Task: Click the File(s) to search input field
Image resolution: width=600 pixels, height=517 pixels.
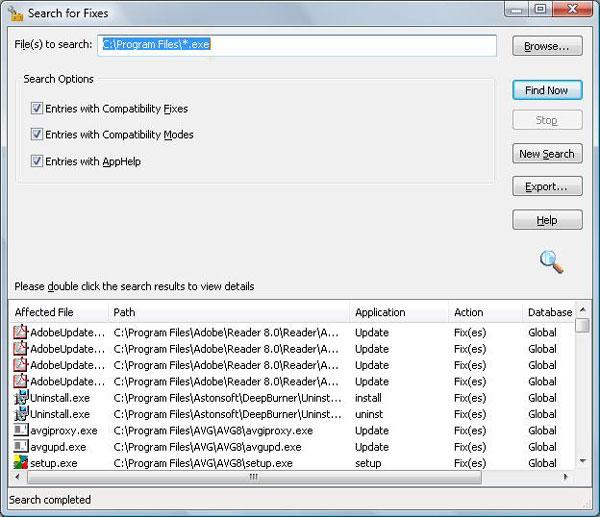Action: tap(297, 45)
